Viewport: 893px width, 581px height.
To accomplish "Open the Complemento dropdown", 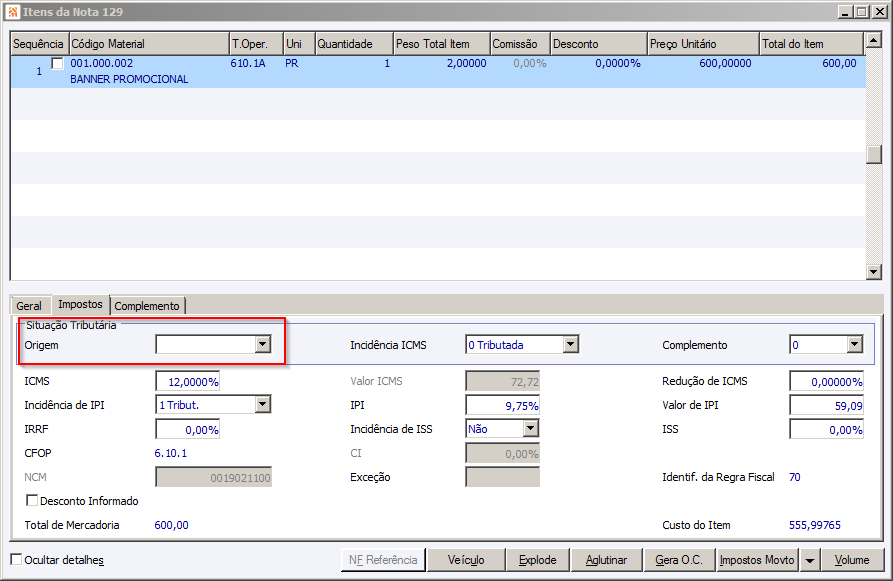I will (854, 344).
